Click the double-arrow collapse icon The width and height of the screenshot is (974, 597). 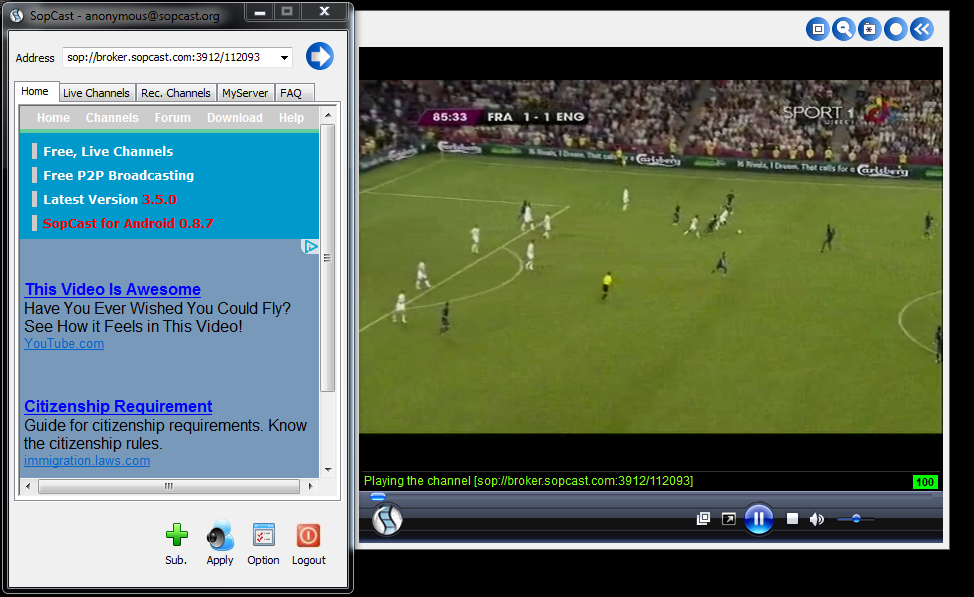[x=922, y=29]
